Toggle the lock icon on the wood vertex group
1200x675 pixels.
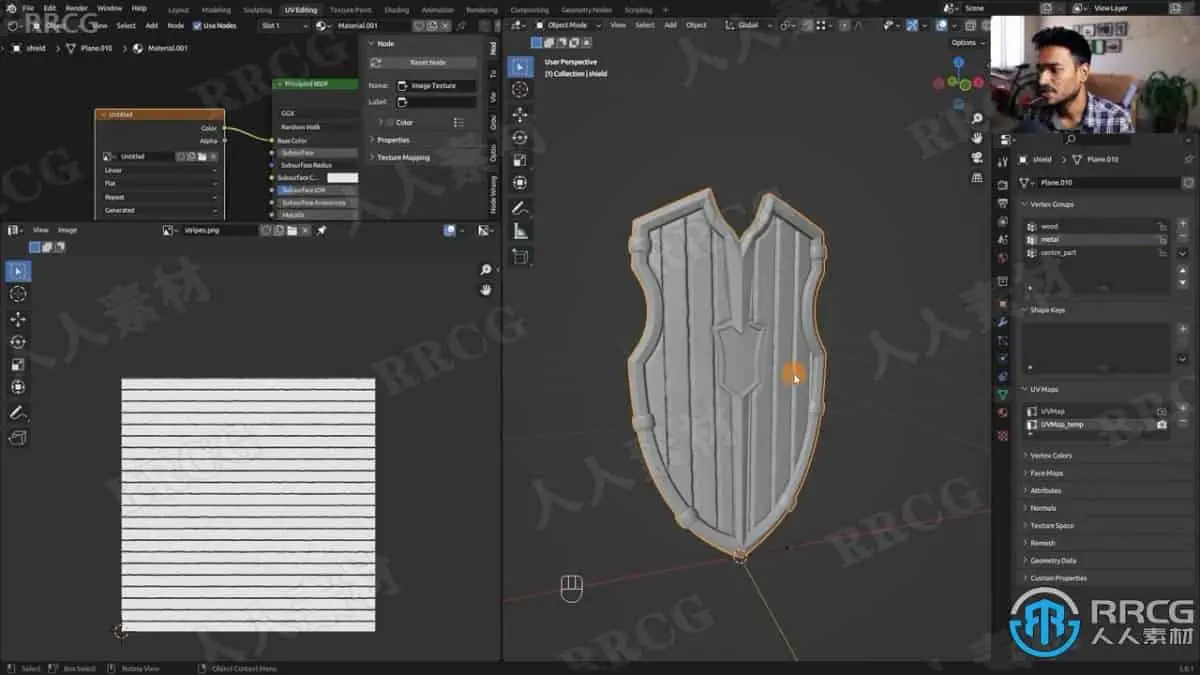[1162, 227]
